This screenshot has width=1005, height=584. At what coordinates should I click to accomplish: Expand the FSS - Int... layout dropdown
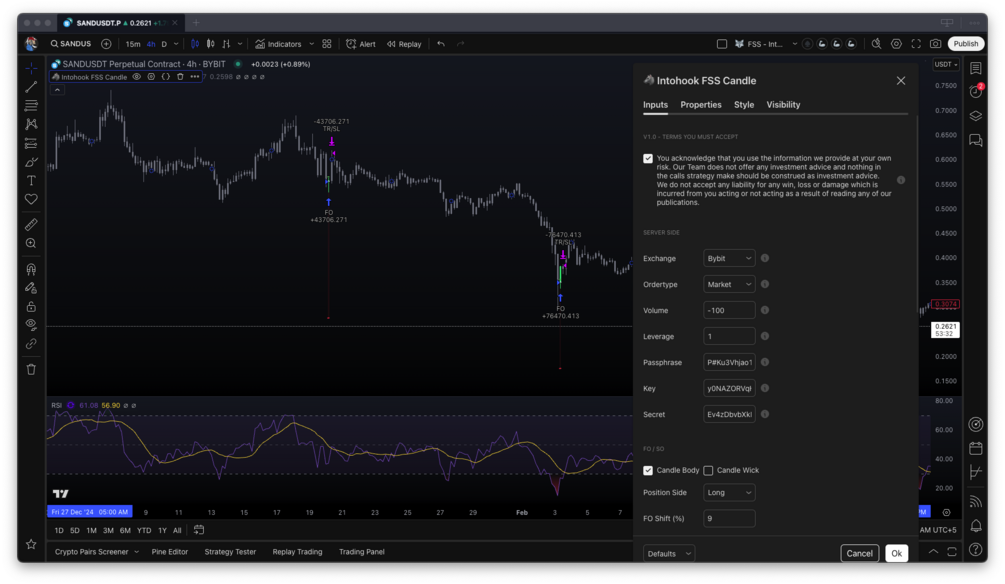[x=795, y=44]
